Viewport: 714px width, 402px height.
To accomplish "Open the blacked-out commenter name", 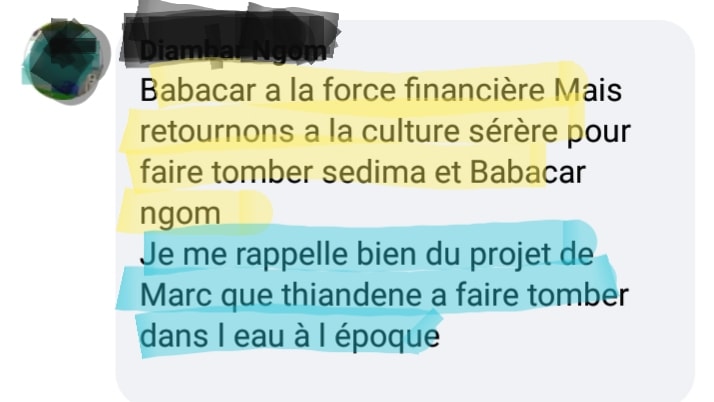I will 231,36.
